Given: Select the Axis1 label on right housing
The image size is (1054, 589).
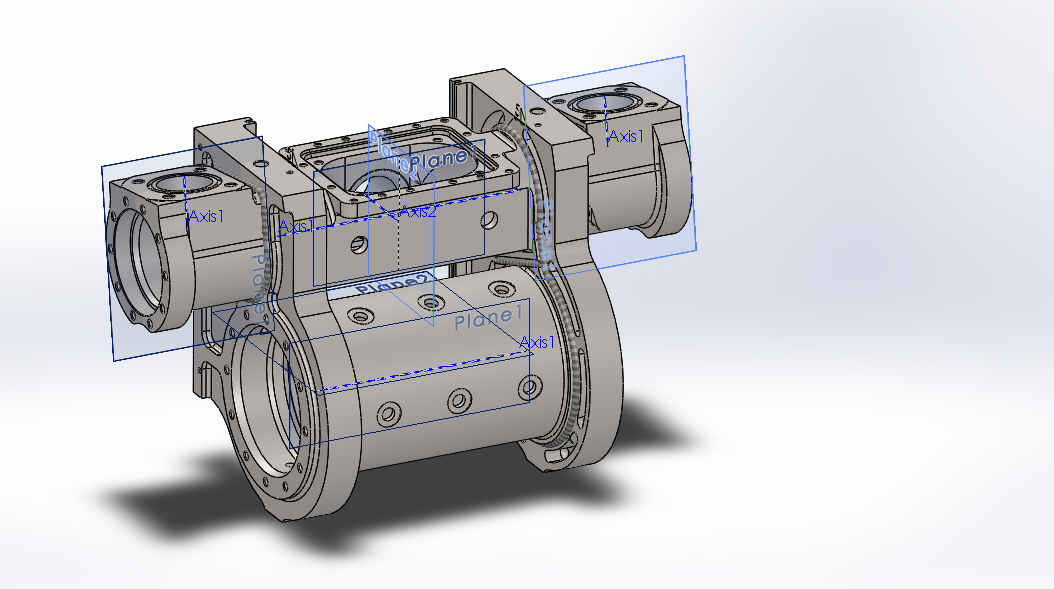Looking at the screenshot, I should coord(627,136).
